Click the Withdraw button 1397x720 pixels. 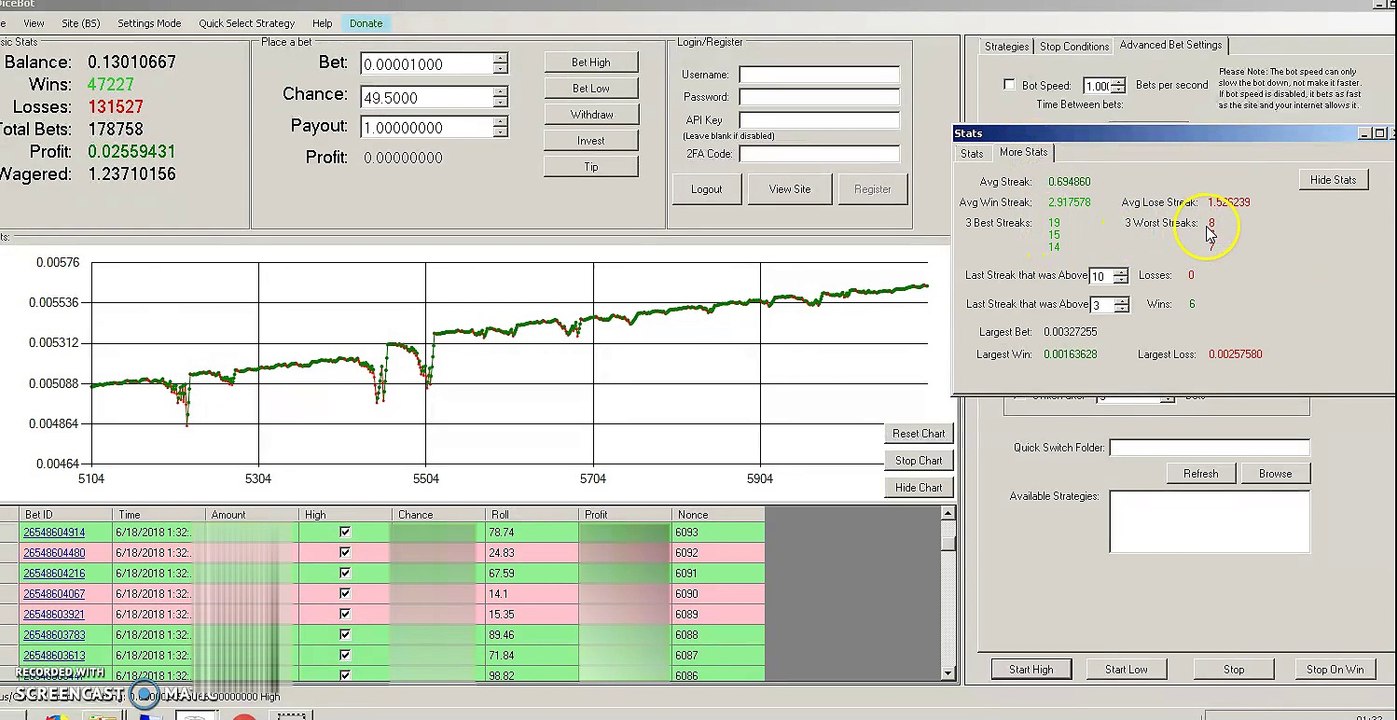click(591, 114)
